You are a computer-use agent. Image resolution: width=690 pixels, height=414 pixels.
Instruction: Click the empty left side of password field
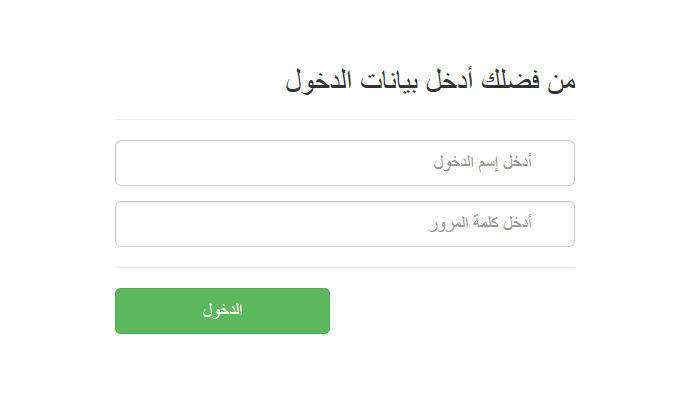click(220, 224)
